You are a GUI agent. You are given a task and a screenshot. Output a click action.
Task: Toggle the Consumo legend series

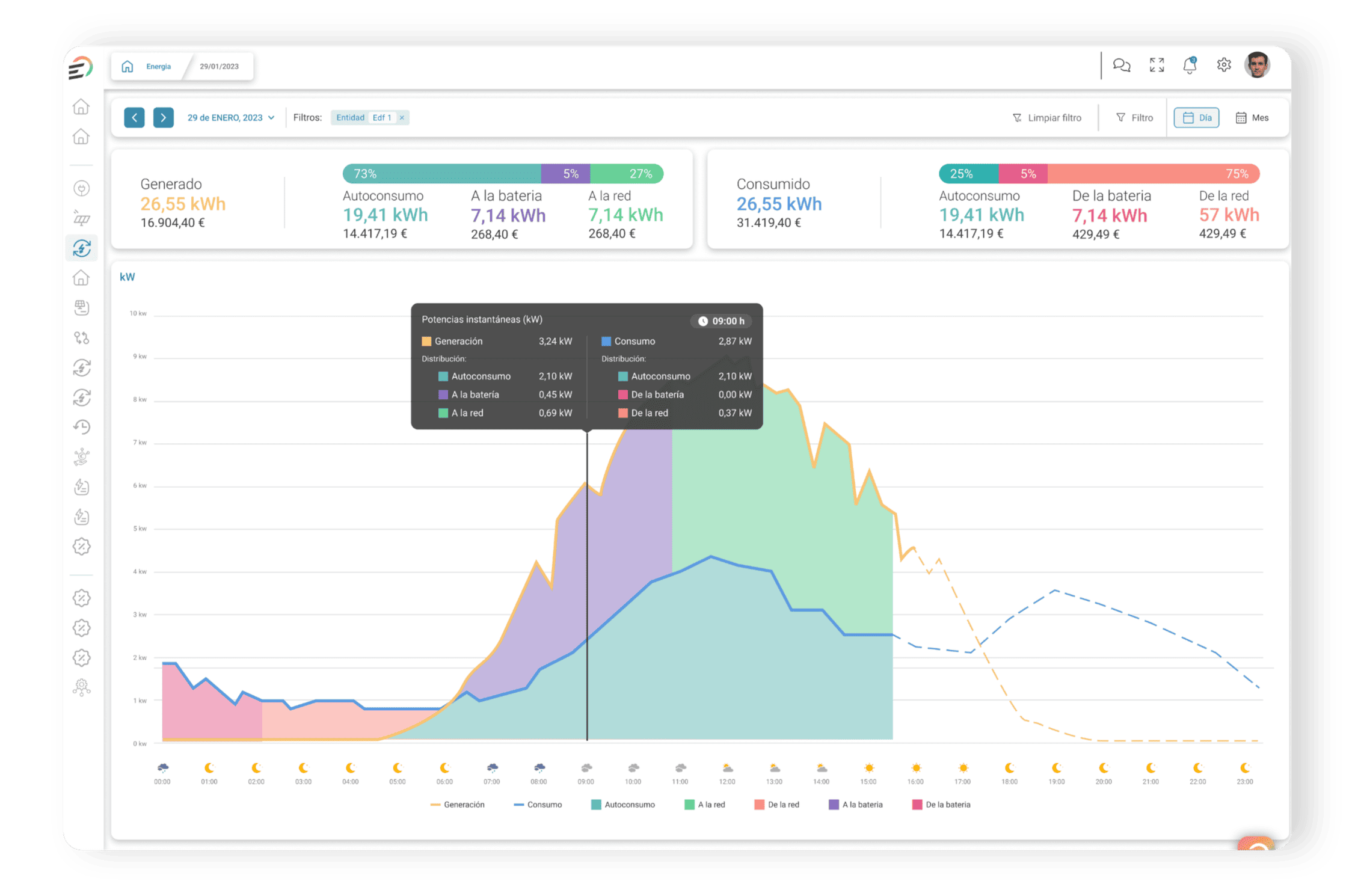[x=538, y=805]
